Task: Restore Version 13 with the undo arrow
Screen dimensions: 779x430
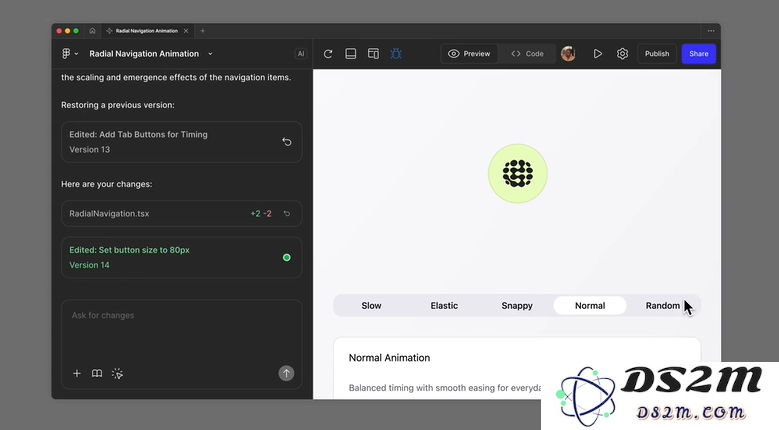Action: pos(287,142)
